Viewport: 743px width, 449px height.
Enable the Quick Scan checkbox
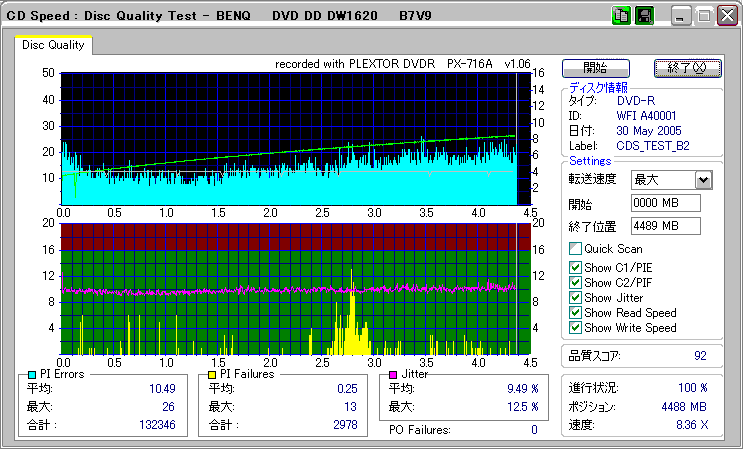(x=575, y=249)
